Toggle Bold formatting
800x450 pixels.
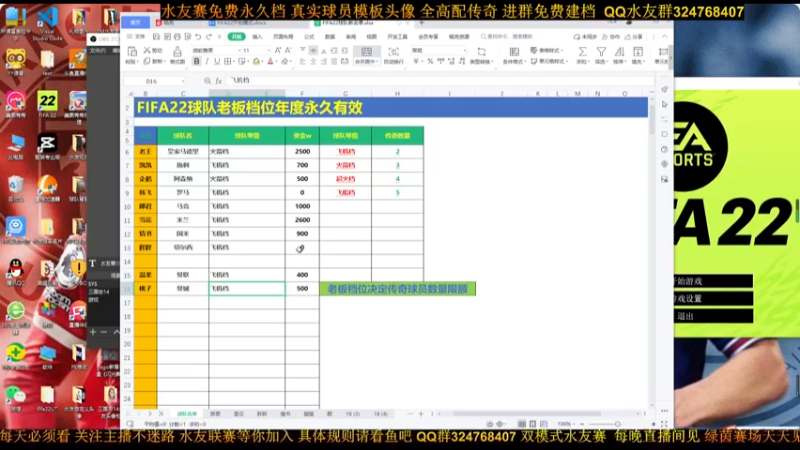pyautogui.click(x=196, y=61)
